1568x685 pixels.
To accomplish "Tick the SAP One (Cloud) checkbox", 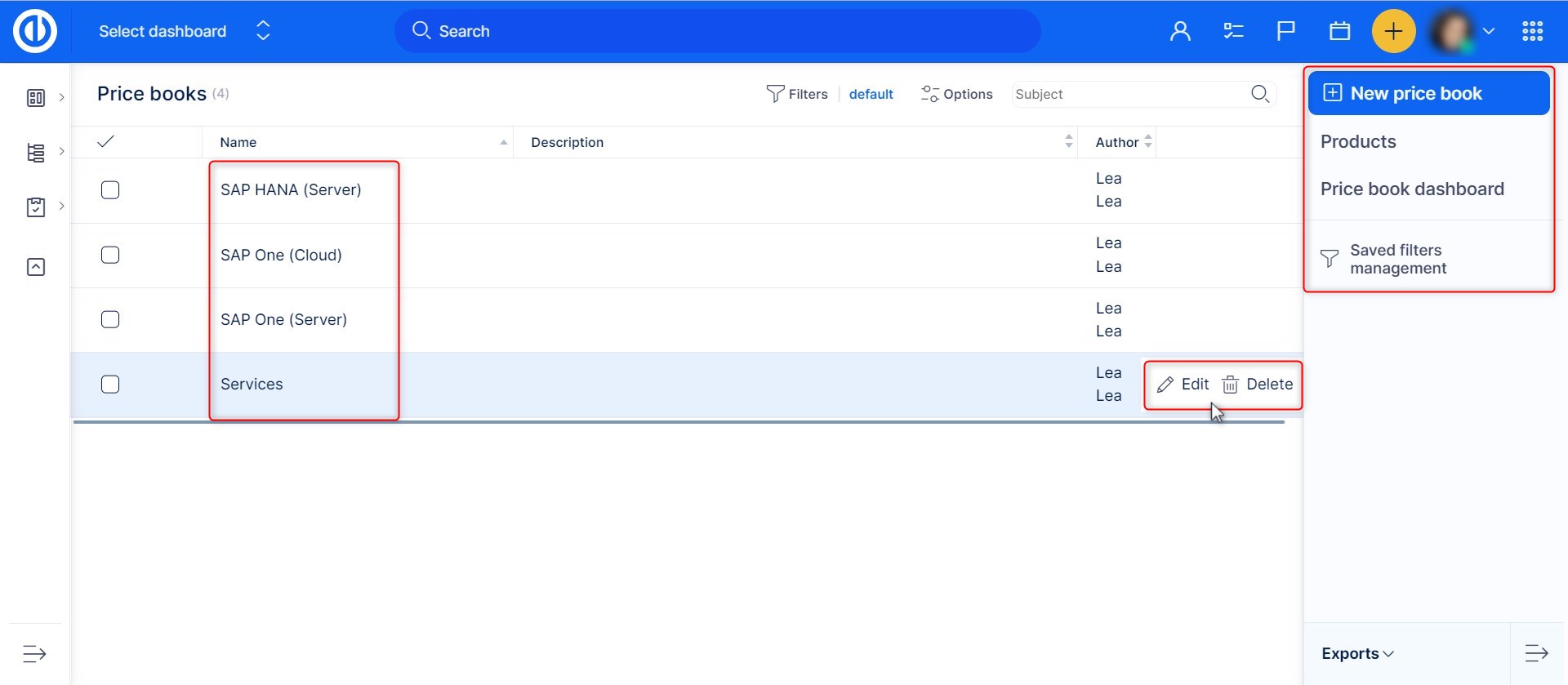I will pyautogui.click(x=110, y=255).
